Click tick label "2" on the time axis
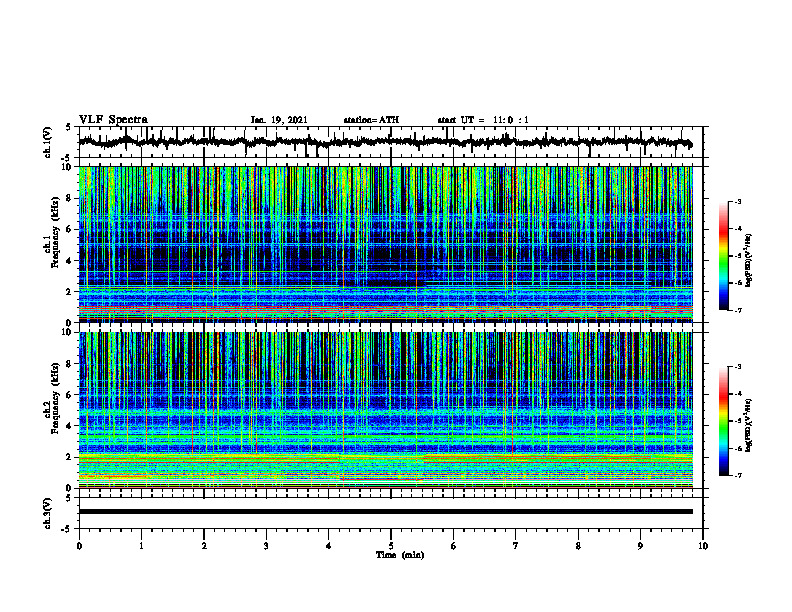The image size is (792, 612). [x=204, y=546]
